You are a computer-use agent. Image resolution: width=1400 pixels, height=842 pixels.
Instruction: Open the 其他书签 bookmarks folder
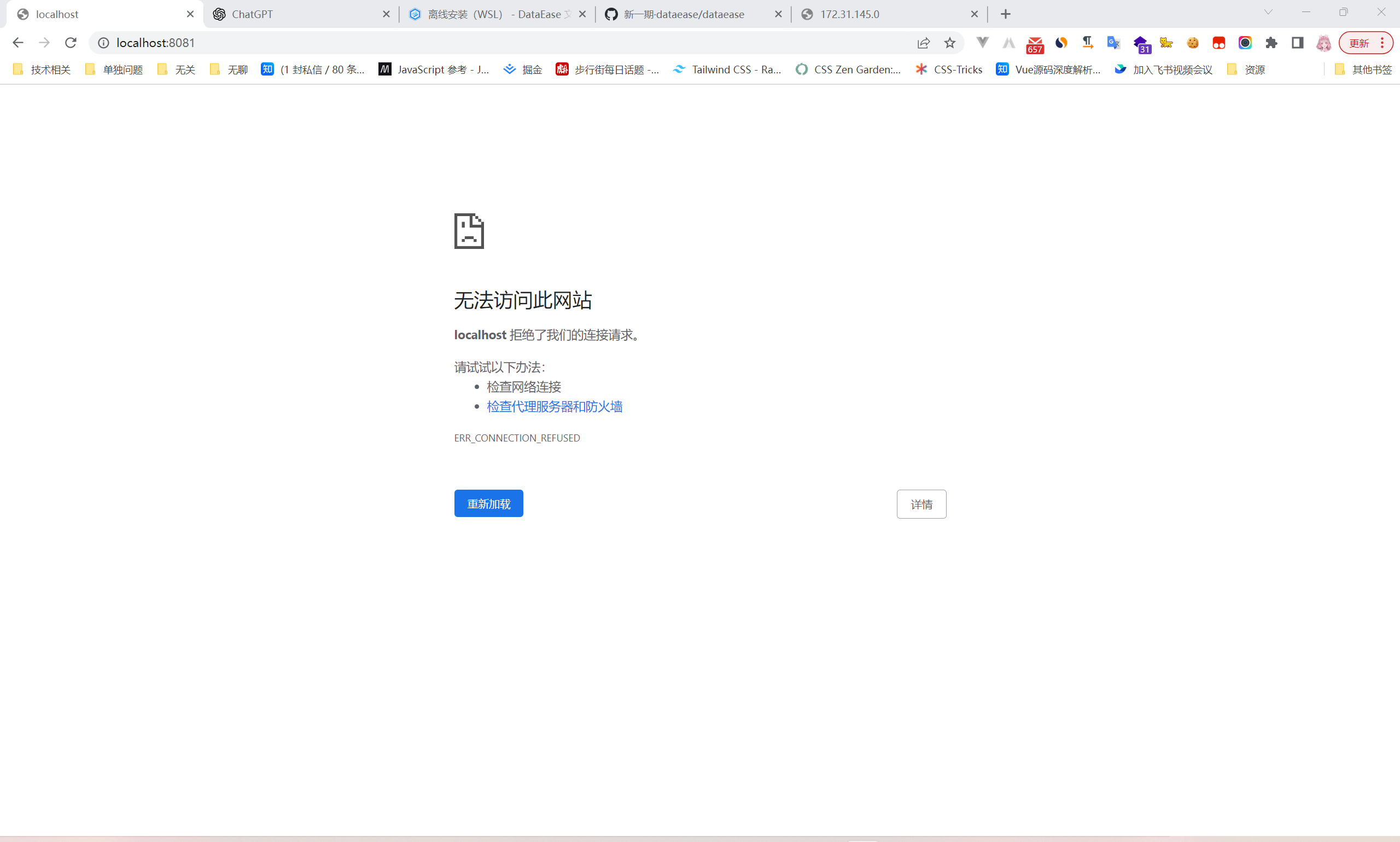pyautogui.click(x=1363, y=69)
